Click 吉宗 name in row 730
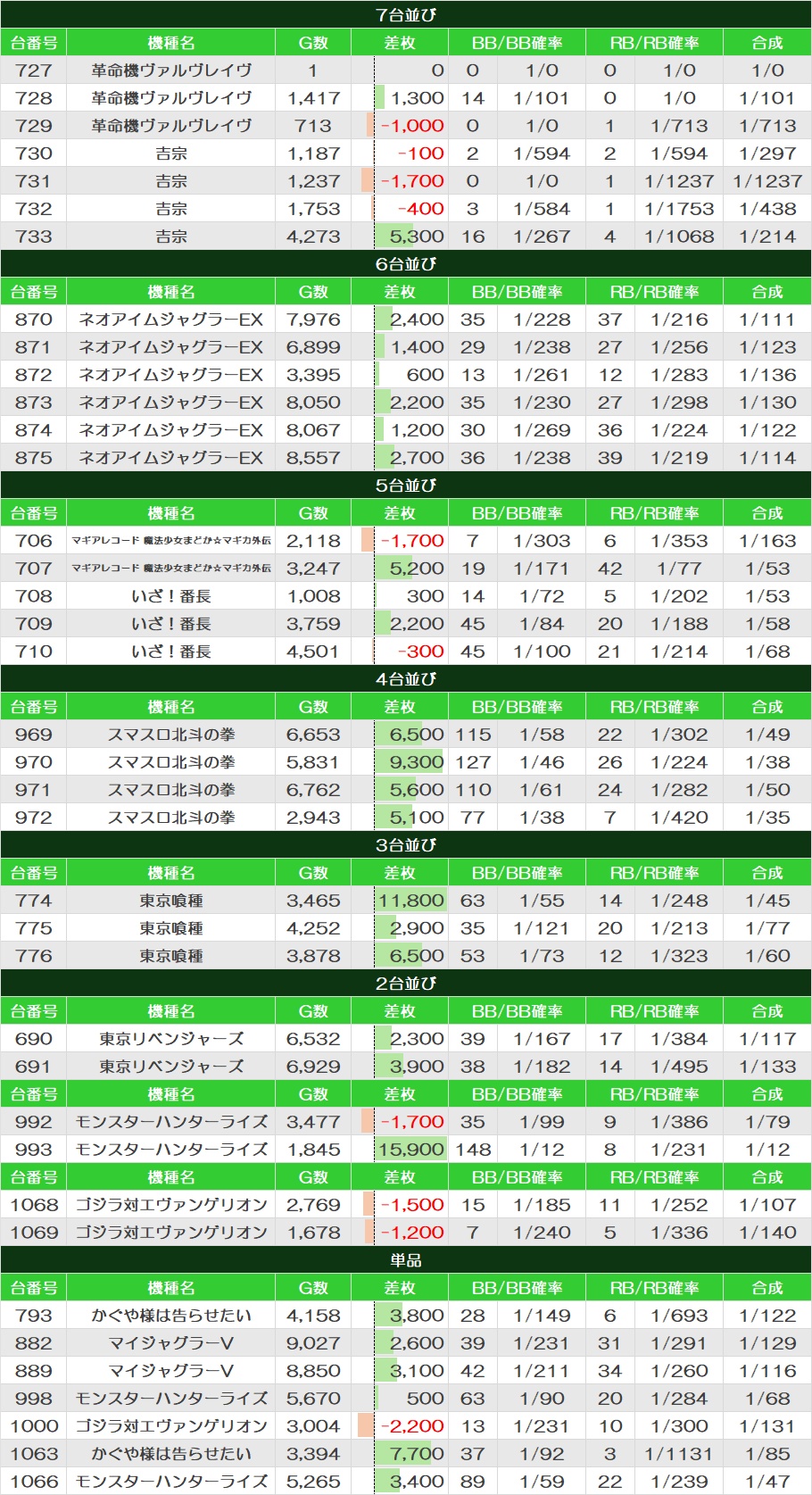 point(171,153)
